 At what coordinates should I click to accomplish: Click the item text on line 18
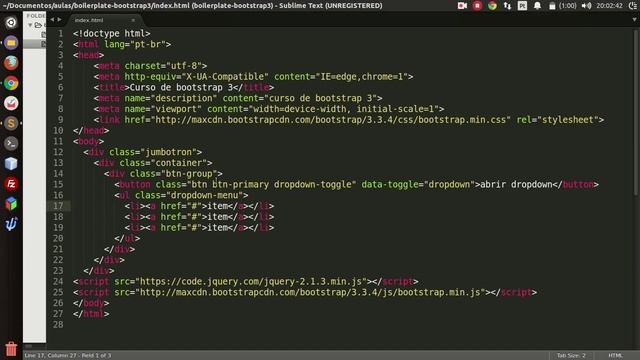pos(217,217)
